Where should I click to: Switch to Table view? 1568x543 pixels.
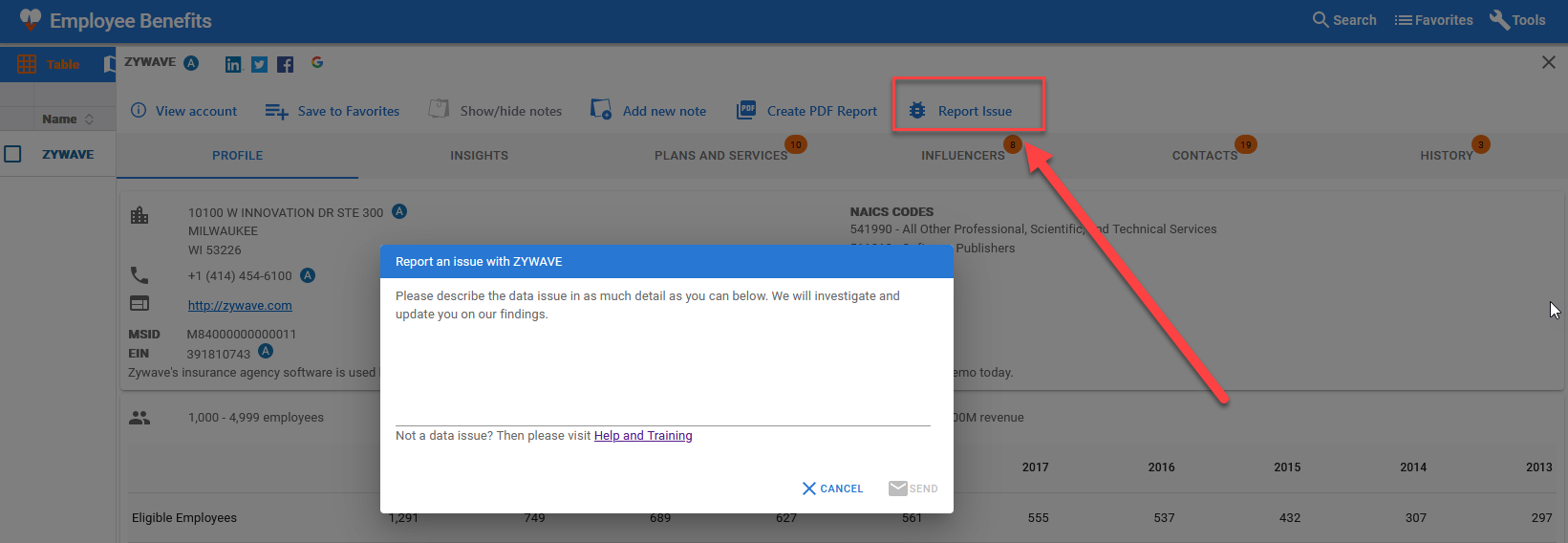(x=48, y=64)
